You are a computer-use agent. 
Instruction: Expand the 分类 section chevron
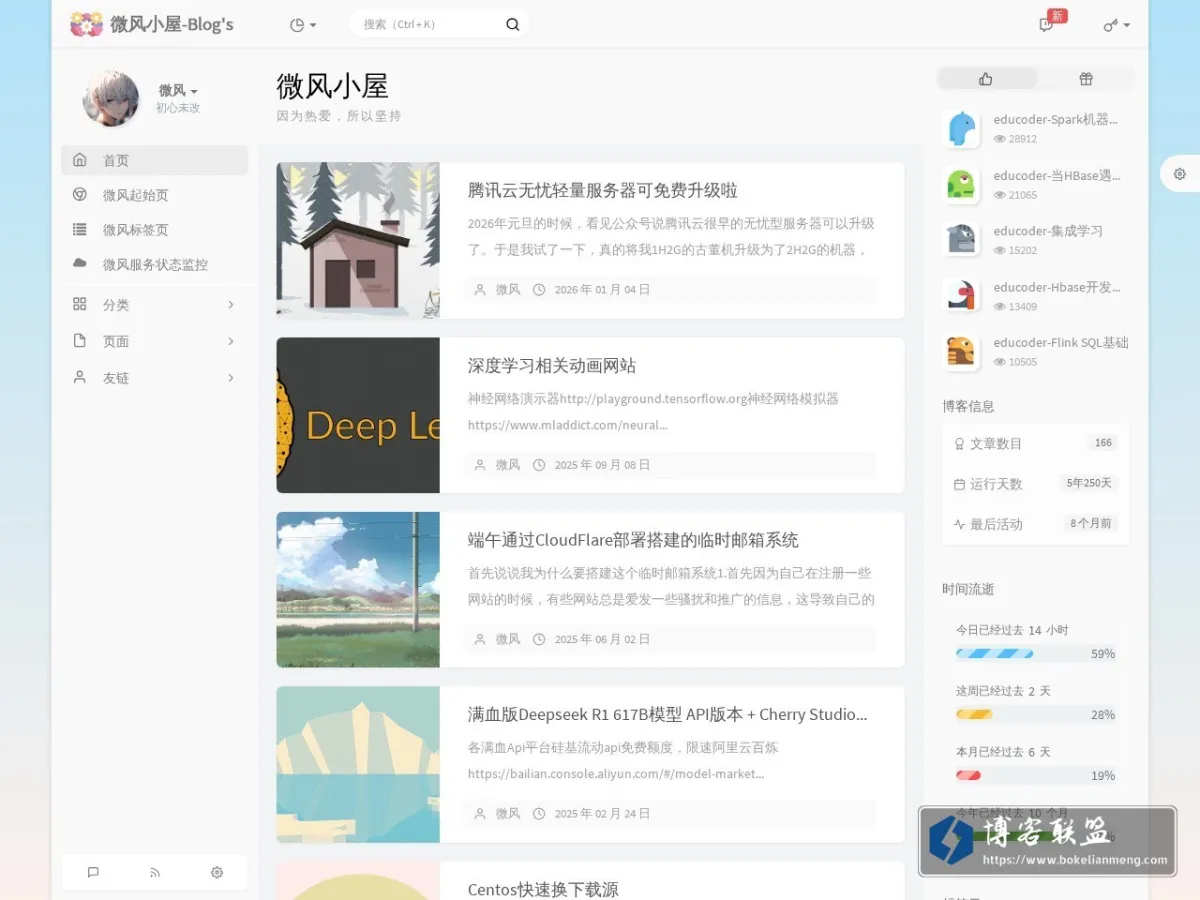(231, 304)
